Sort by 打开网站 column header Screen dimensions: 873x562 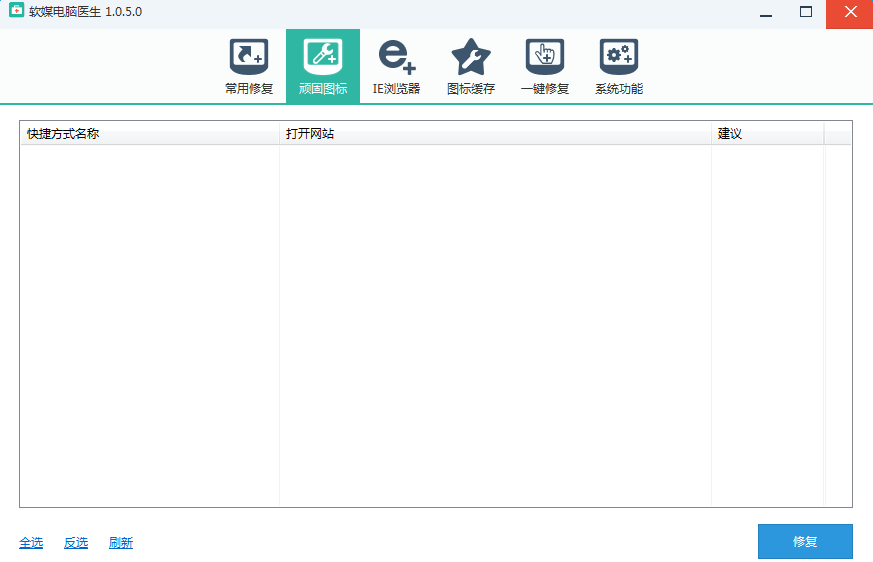pos(495,133)
